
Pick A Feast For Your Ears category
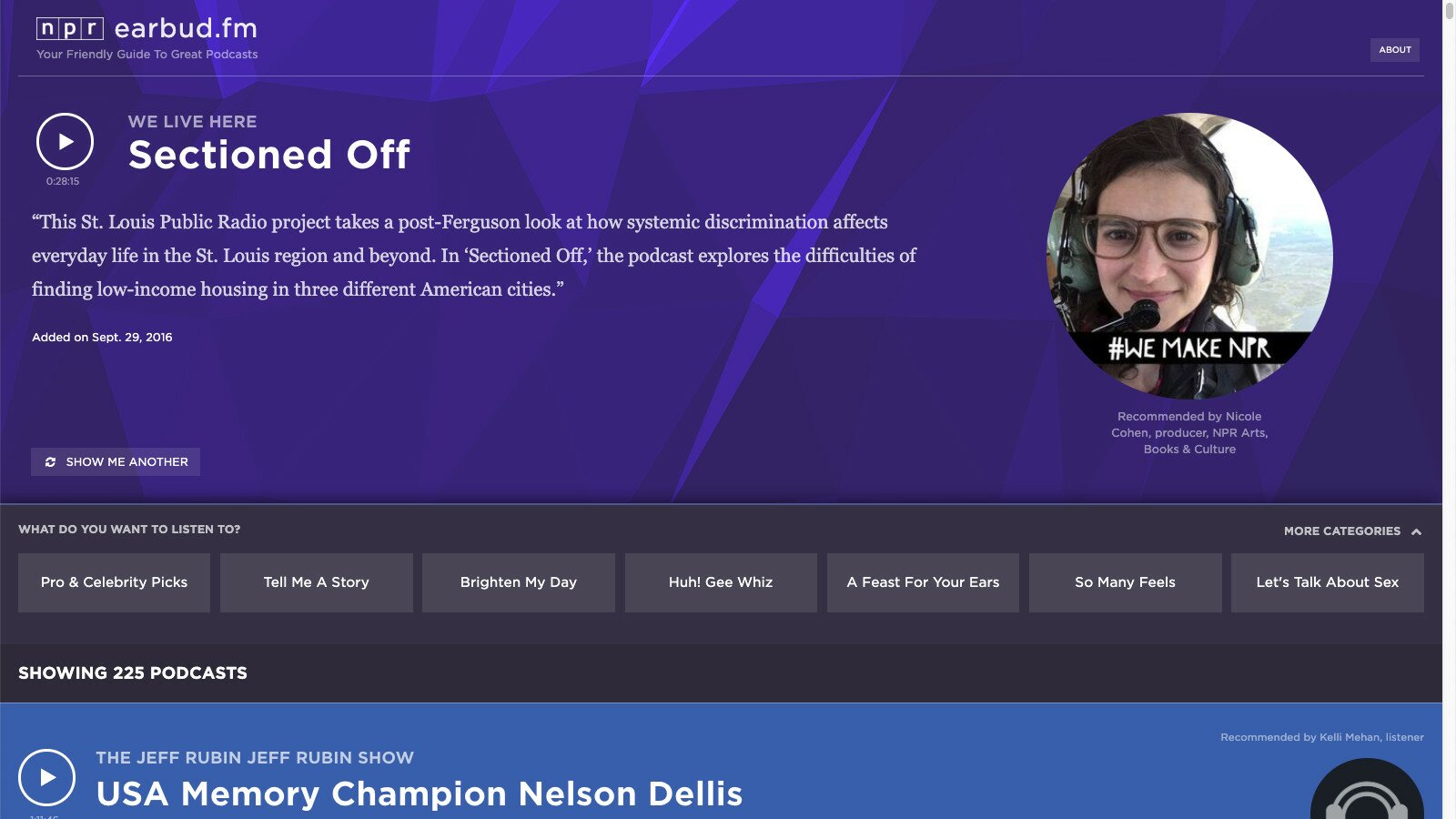[x=923, y=582]
